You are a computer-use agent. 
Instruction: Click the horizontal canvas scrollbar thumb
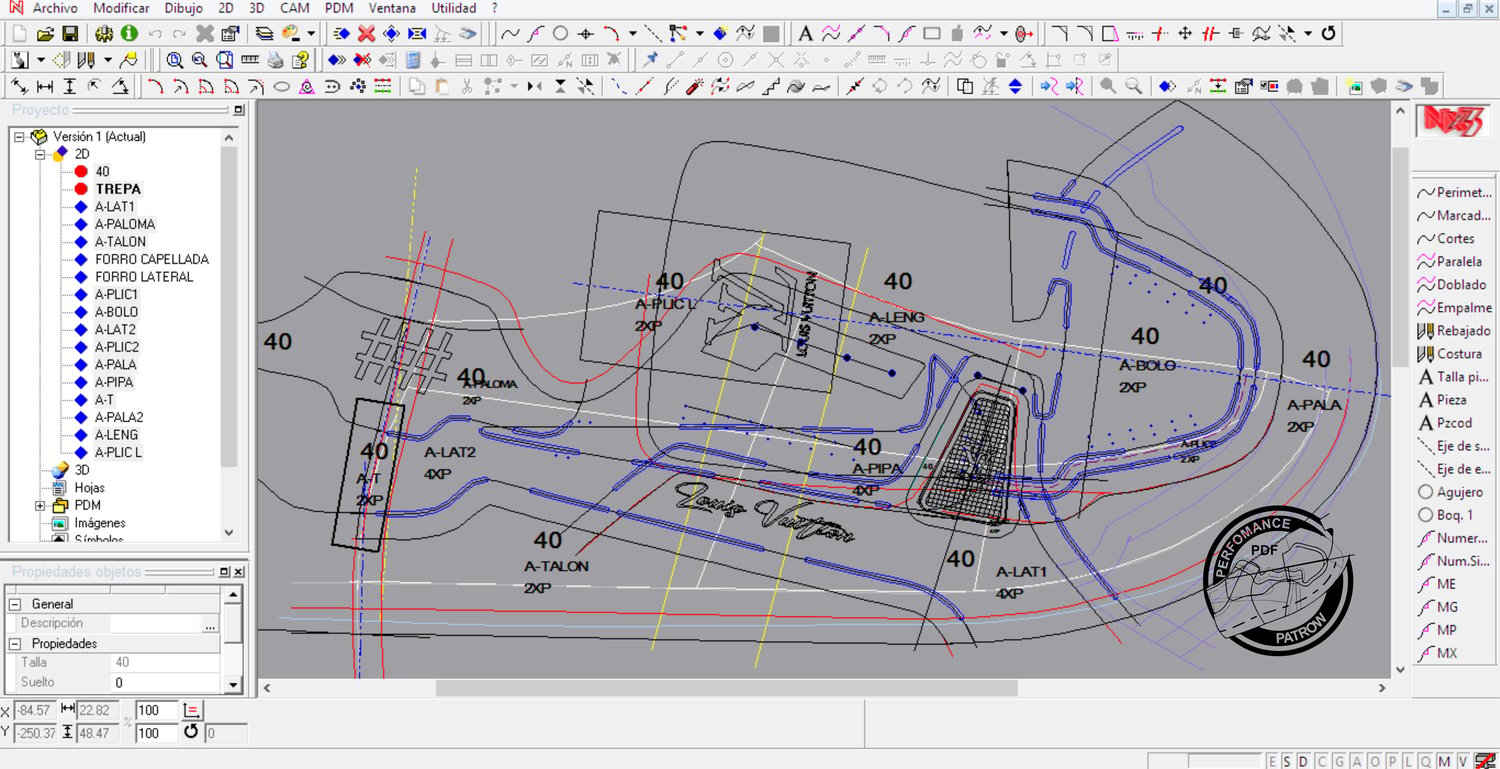point(726,688)
